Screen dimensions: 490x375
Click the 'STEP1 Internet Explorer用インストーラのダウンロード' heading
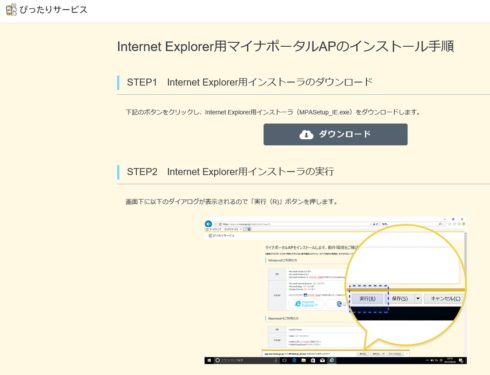coord(249,82)
